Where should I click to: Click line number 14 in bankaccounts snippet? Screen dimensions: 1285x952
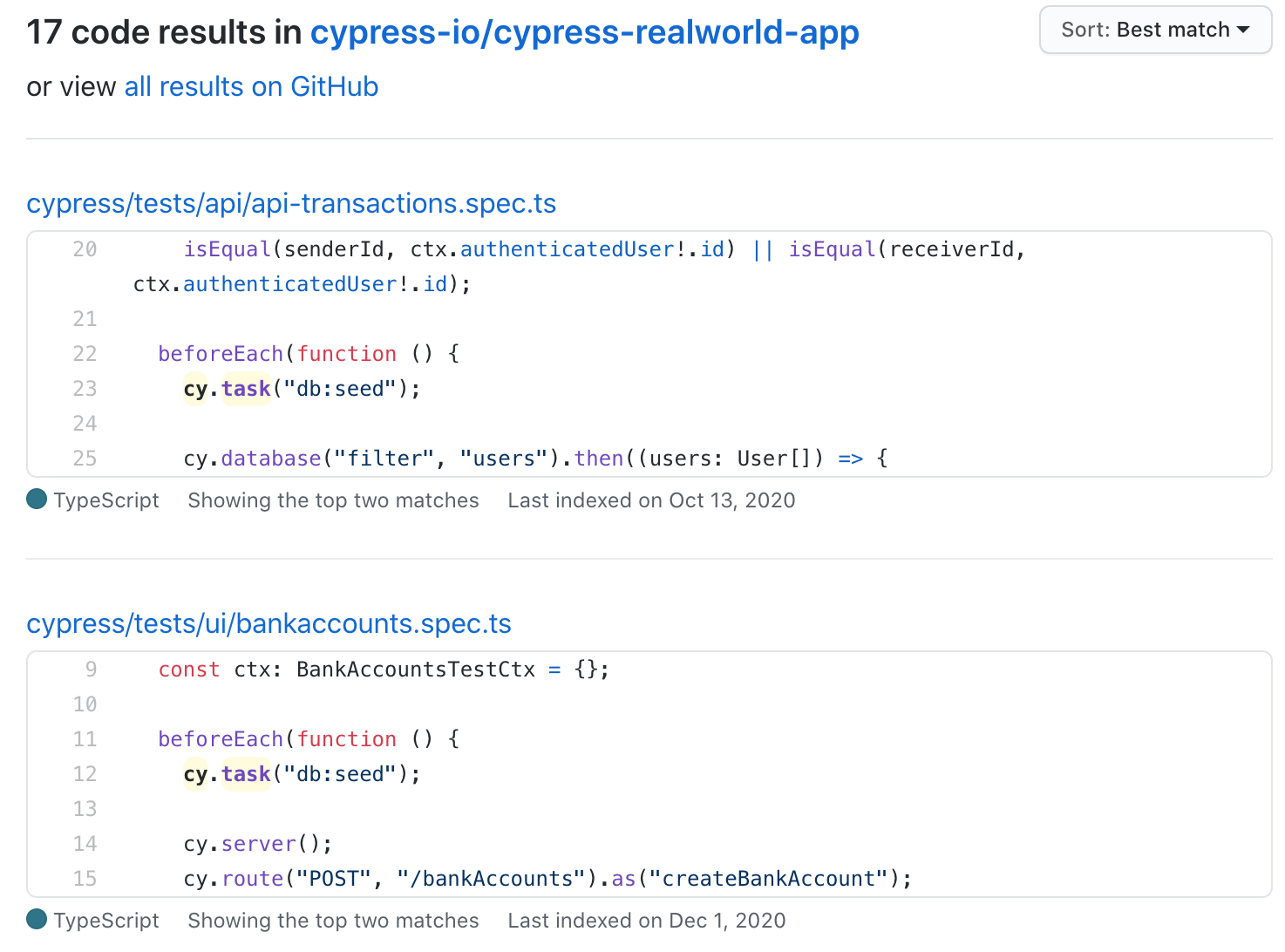coord(85,844)
